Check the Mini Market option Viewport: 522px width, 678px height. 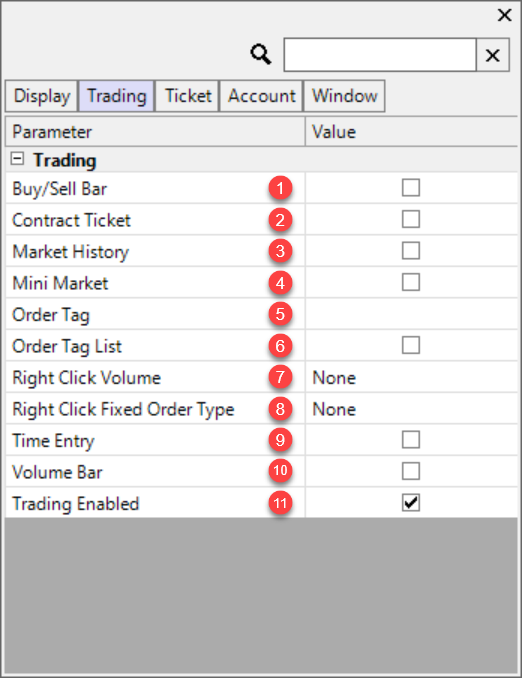coord(410,282)
